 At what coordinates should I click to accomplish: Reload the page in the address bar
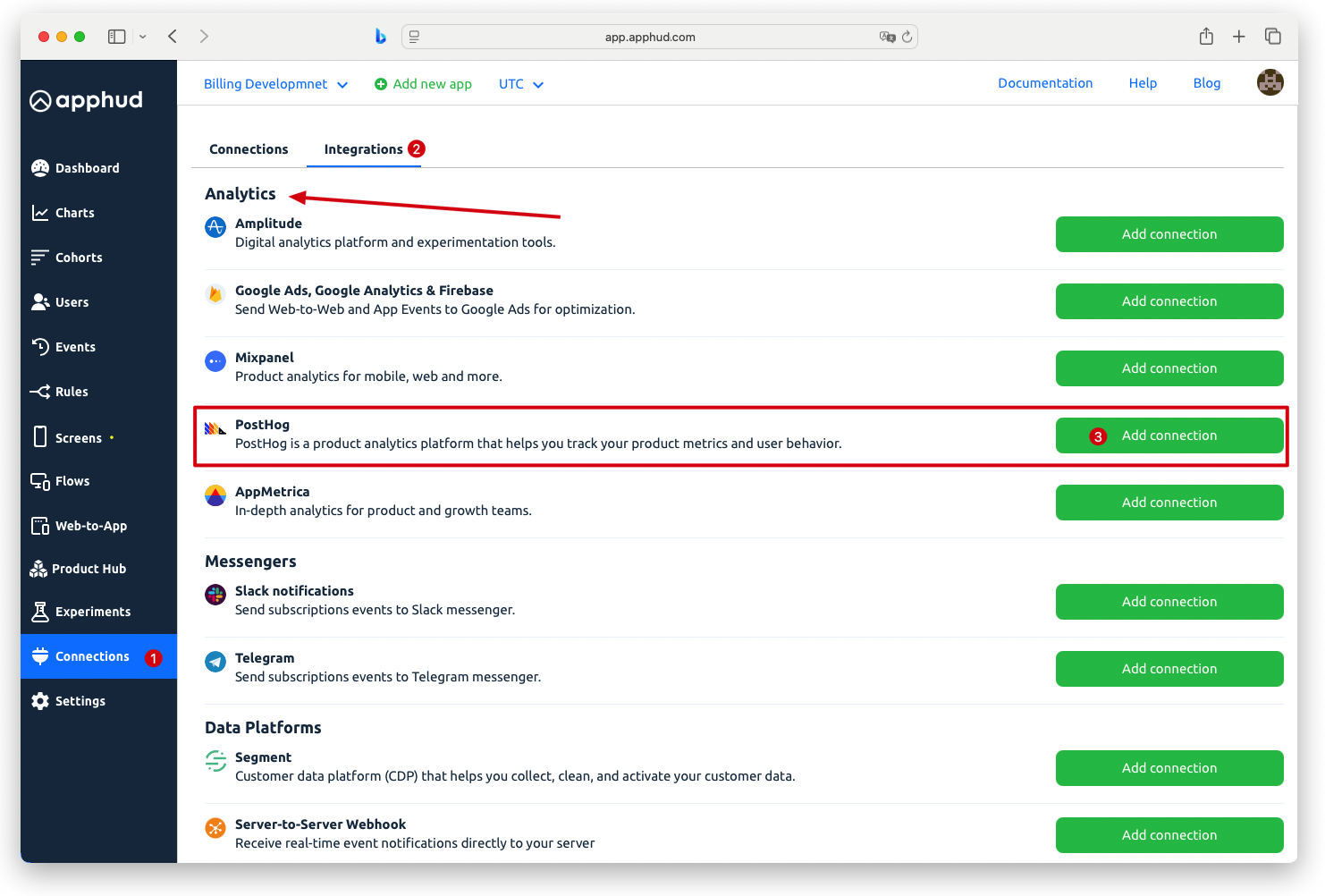[907, 37]
